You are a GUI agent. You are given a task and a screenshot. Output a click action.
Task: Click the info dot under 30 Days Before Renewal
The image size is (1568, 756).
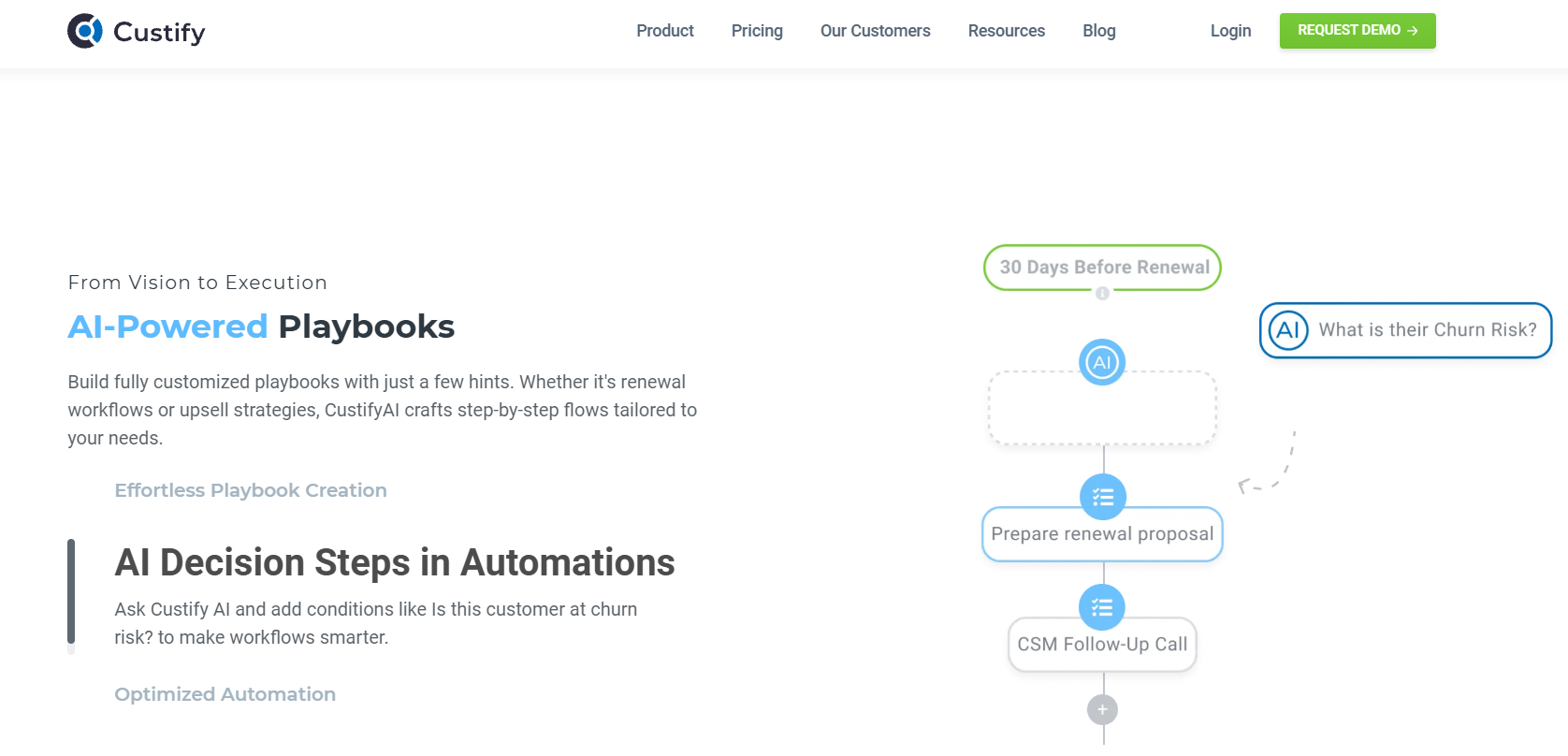pyautogui.click(x=1103, y=294)
